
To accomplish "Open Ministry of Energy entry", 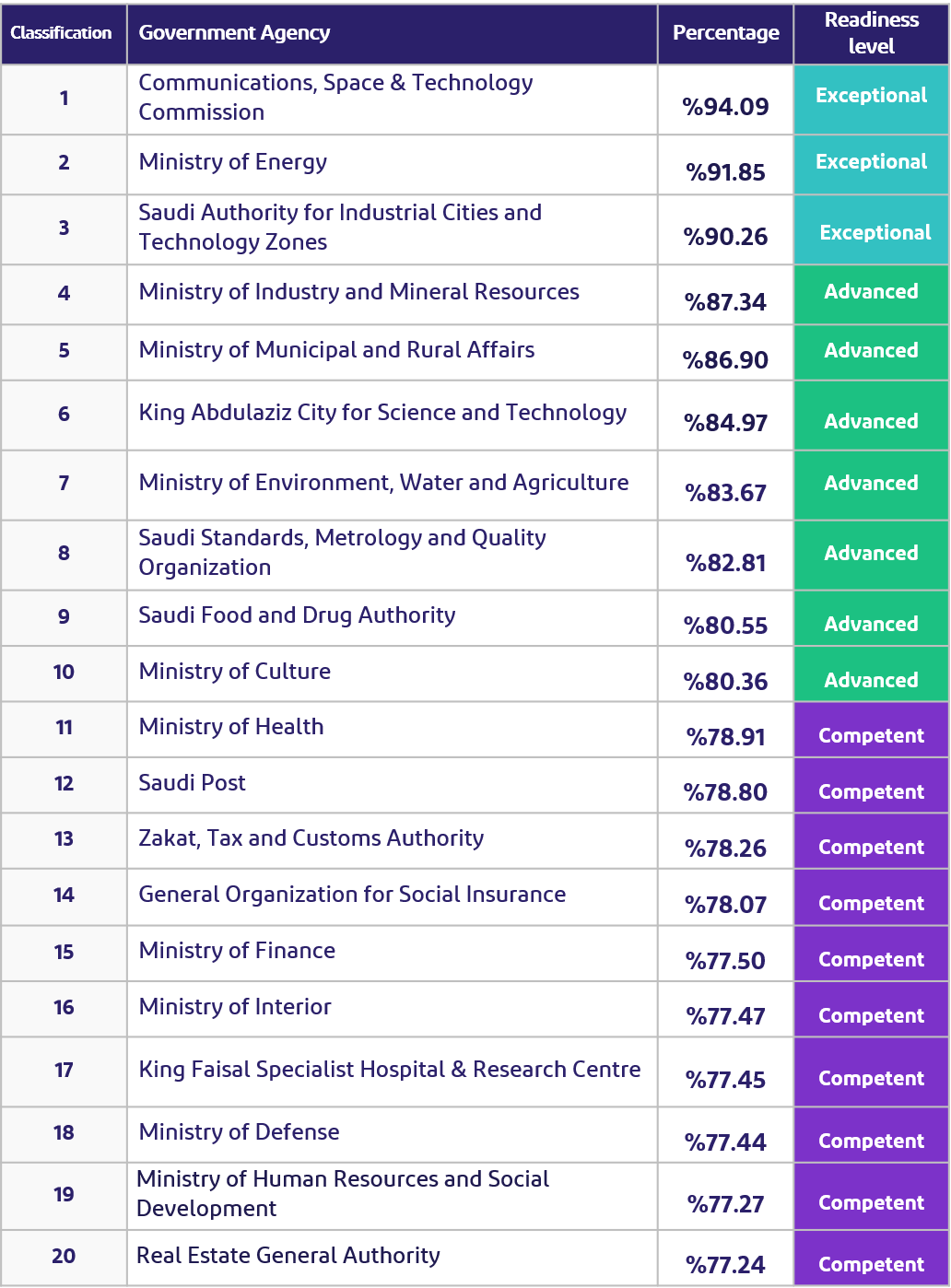I will click(232, 164).
